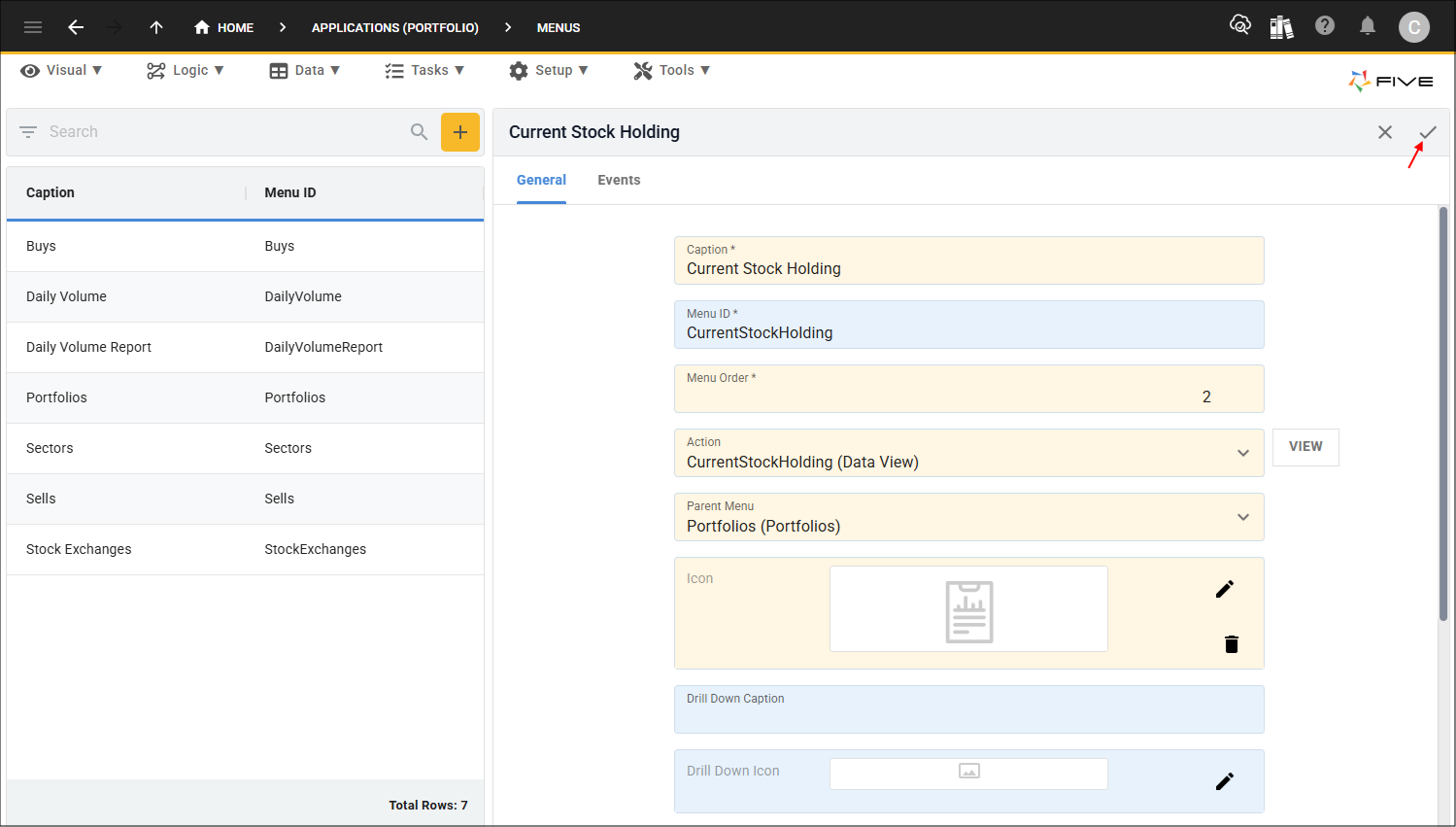Click the StockExchanges menu ID cell
The image size is (1456, 827).
coord(316,549)
